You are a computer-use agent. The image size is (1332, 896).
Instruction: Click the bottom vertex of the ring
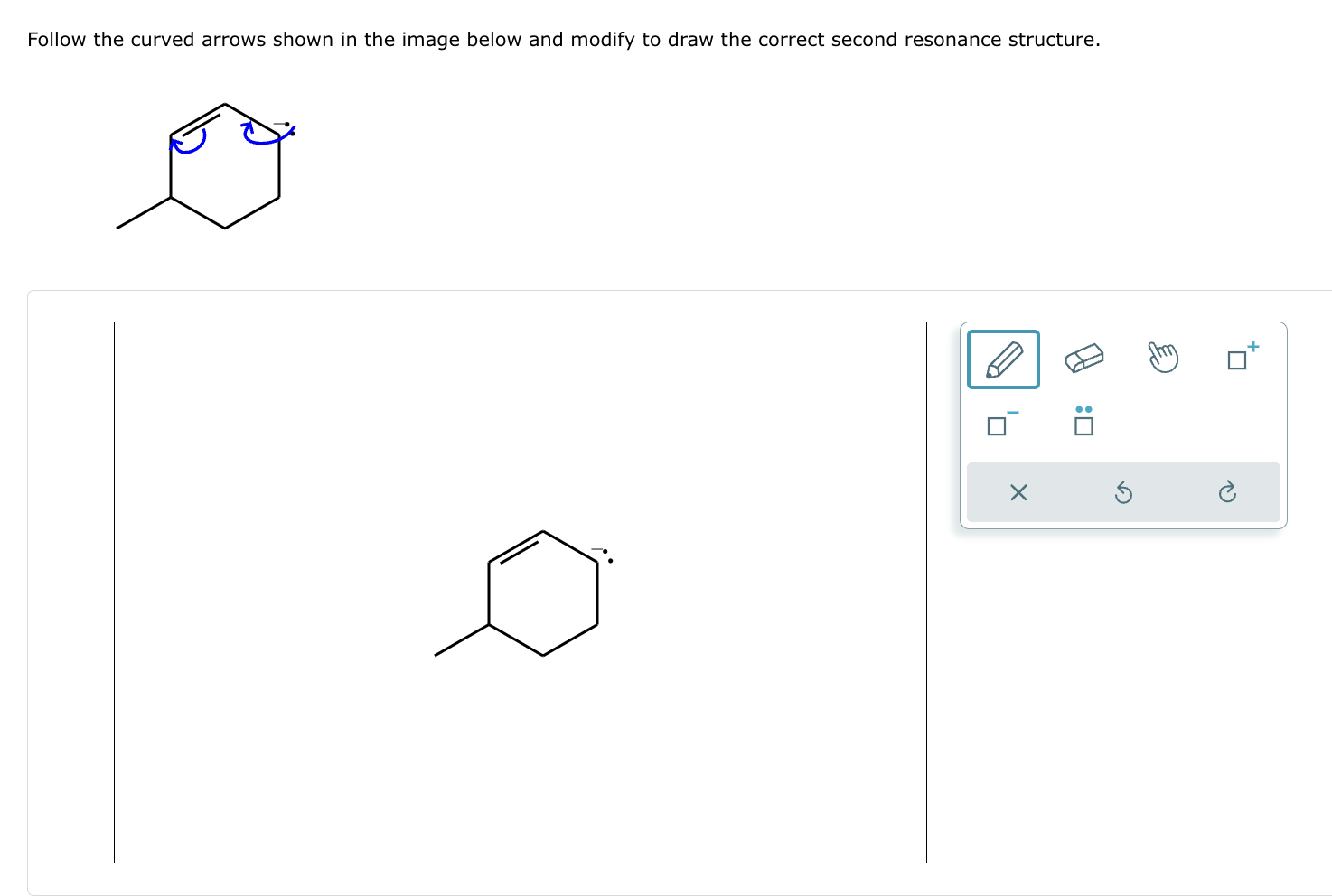542,654
